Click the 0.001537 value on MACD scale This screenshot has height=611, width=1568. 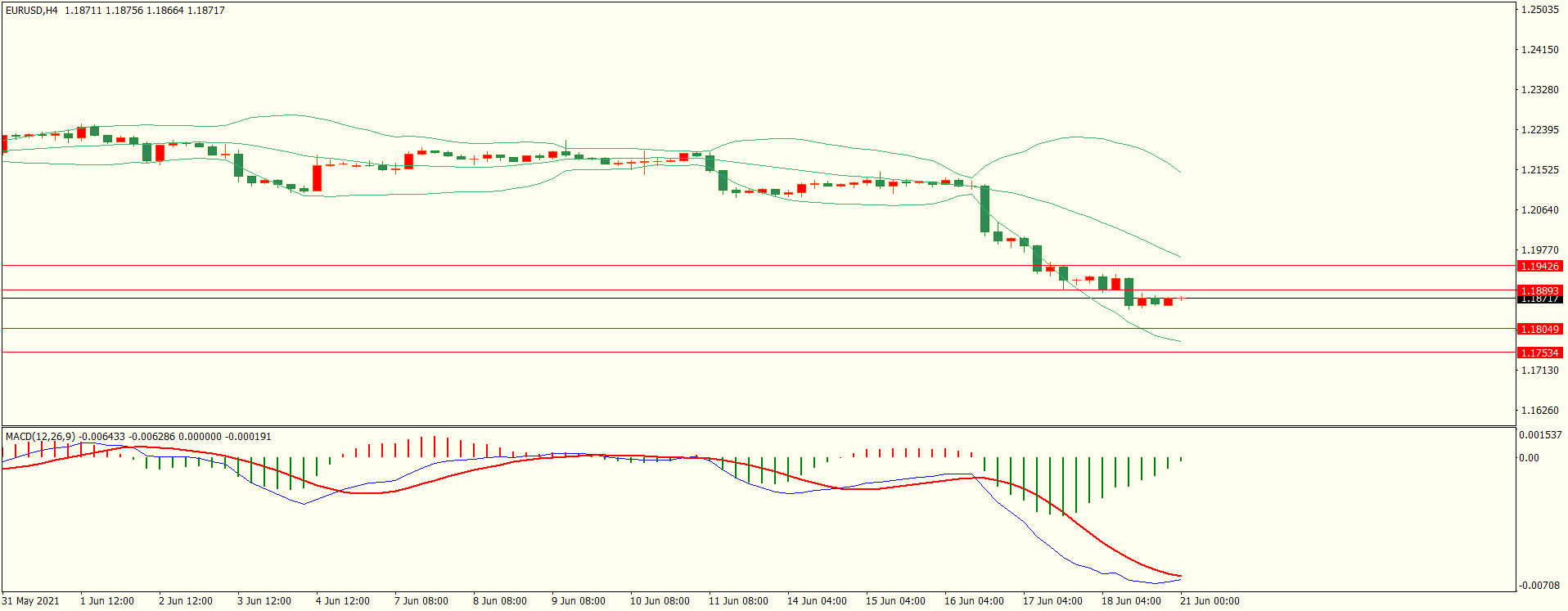pyautogui.click(x=1539, y=435)
